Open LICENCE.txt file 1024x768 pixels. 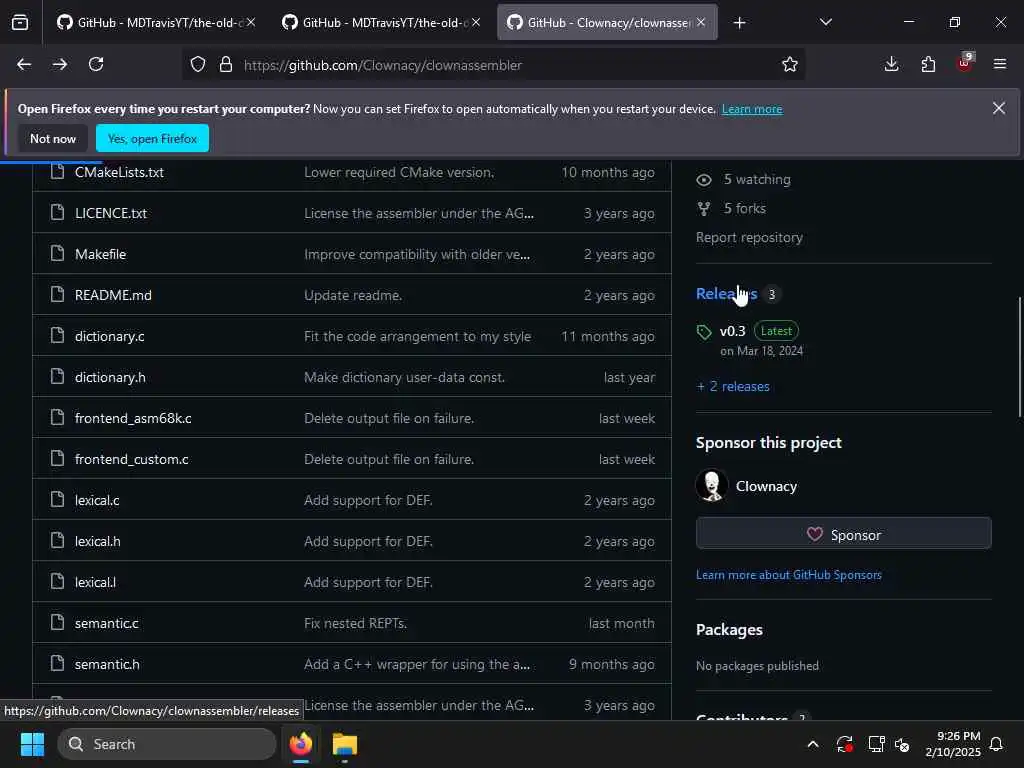[110, 214]
